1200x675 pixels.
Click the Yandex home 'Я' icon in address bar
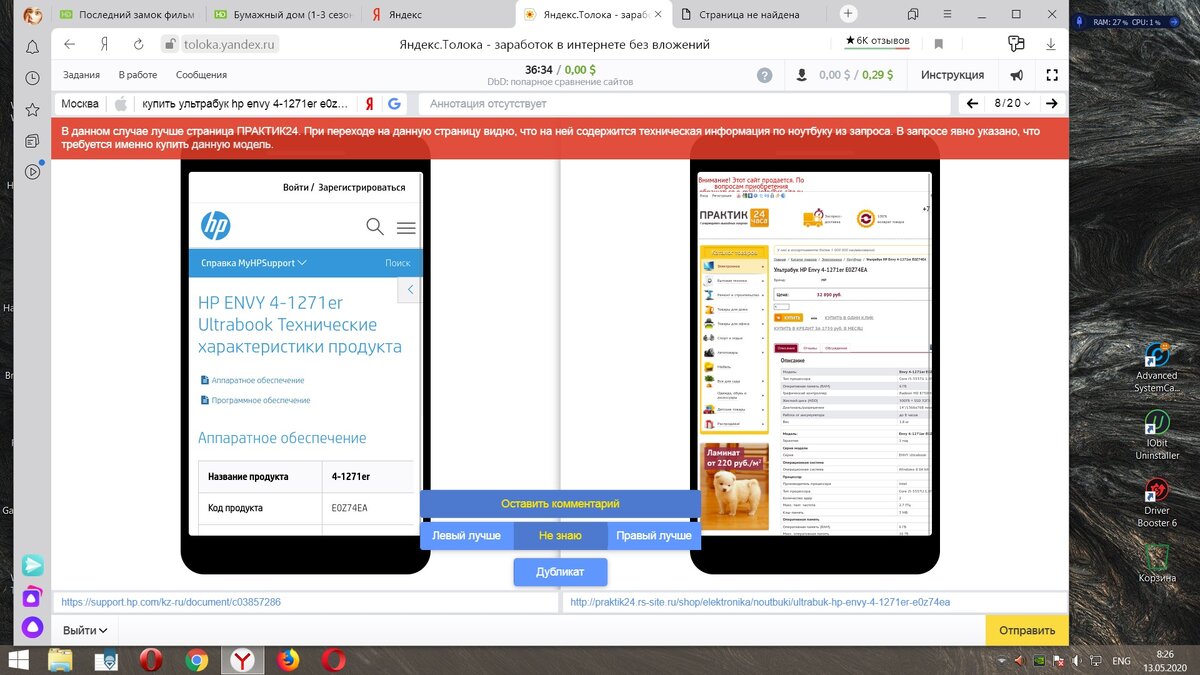click(x=104, y=45)
